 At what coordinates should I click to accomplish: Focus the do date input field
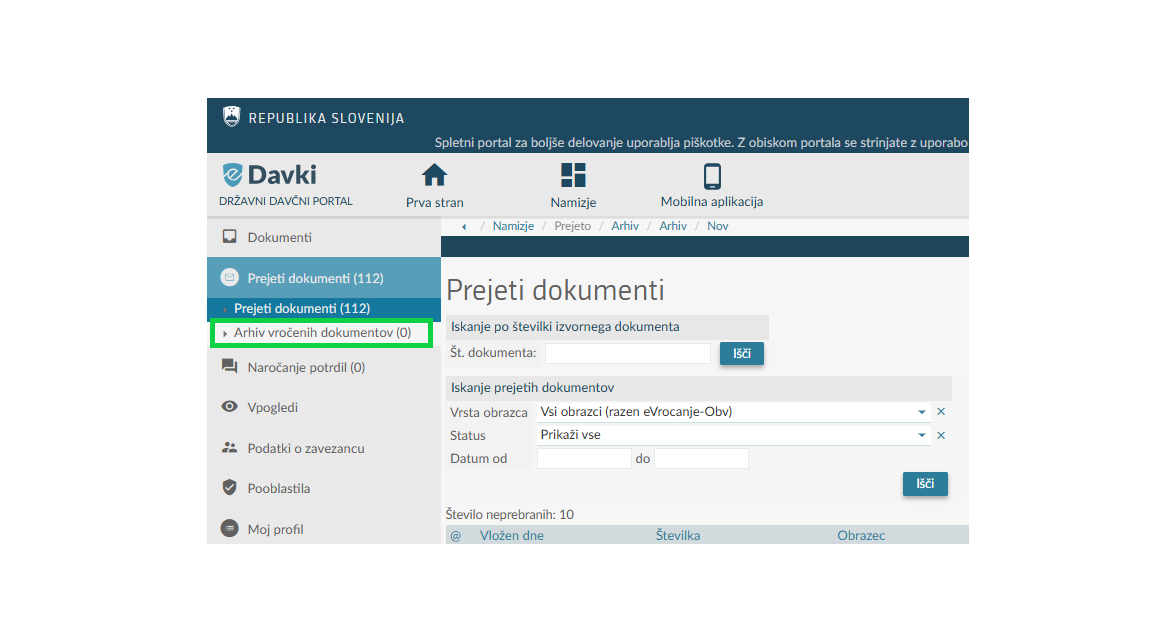(x=701, y=458)
